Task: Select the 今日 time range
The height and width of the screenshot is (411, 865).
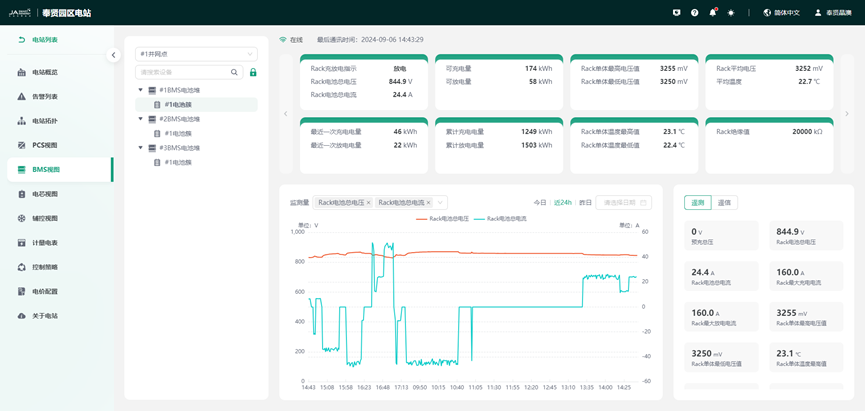Action: pyautogui.click(x=540, y=203)
